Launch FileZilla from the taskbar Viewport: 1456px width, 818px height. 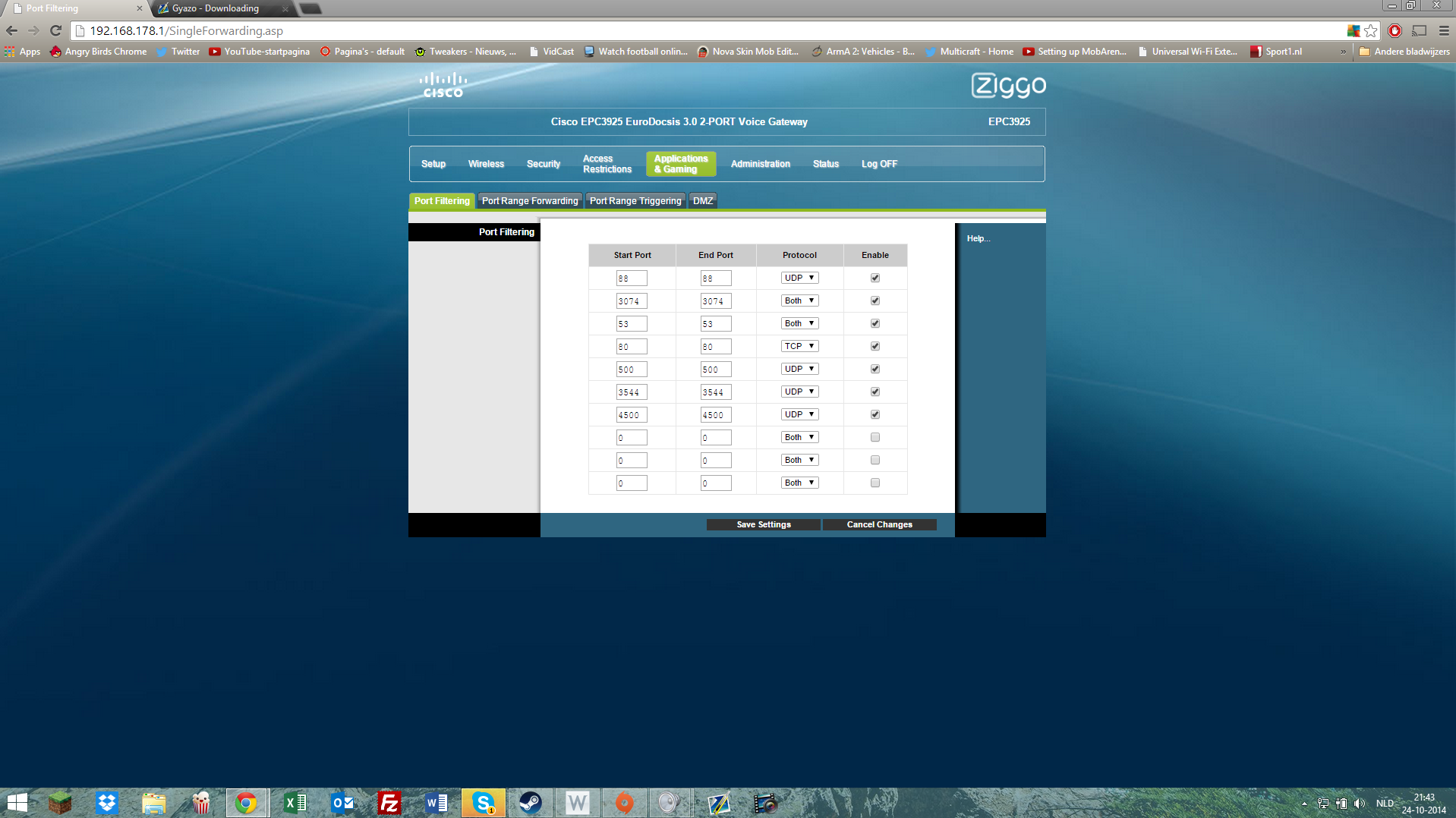click(389, 803)
